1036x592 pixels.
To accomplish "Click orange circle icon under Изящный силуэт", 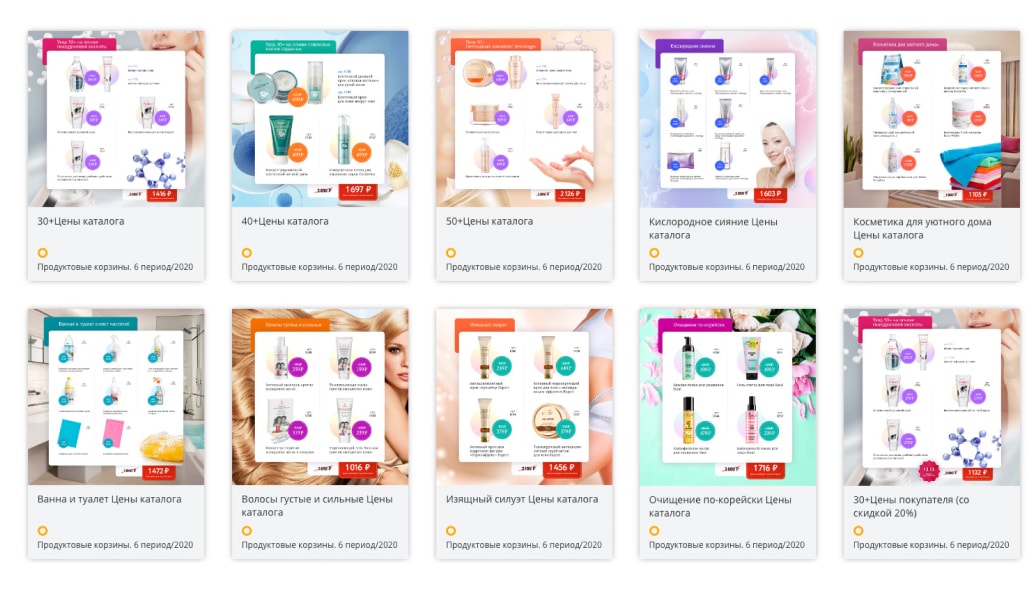I will (451, 531).
